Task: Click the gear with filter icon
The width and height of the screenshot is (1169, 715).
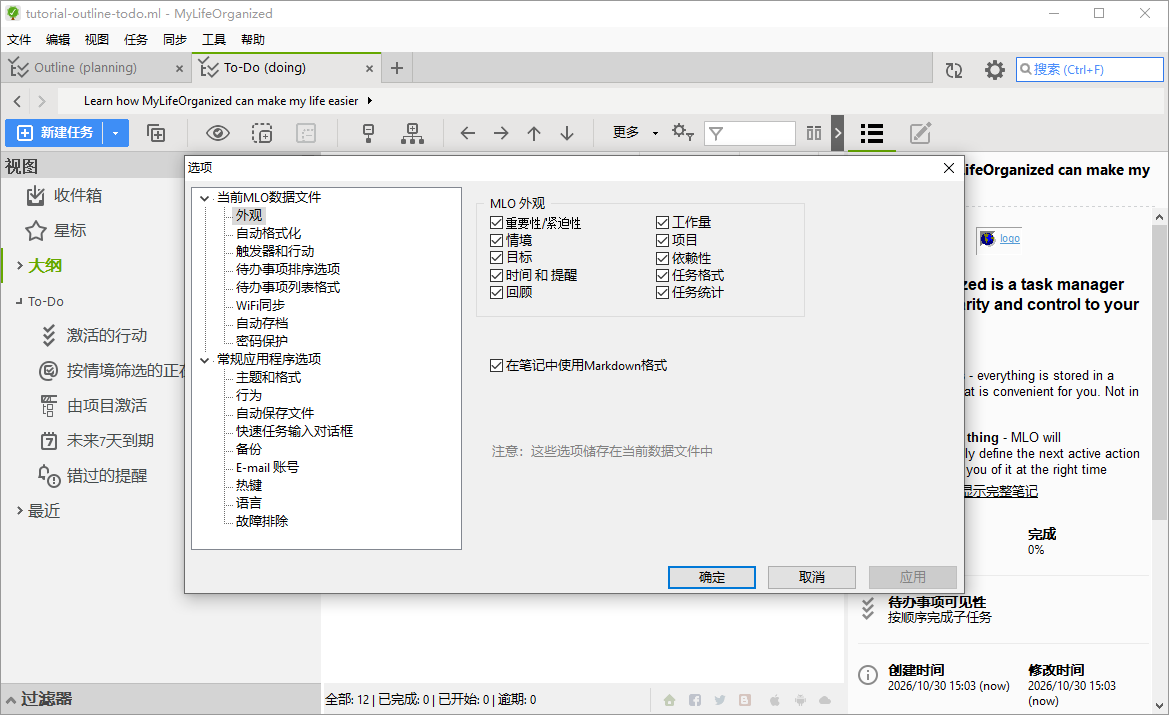Action: coord(682,133)
